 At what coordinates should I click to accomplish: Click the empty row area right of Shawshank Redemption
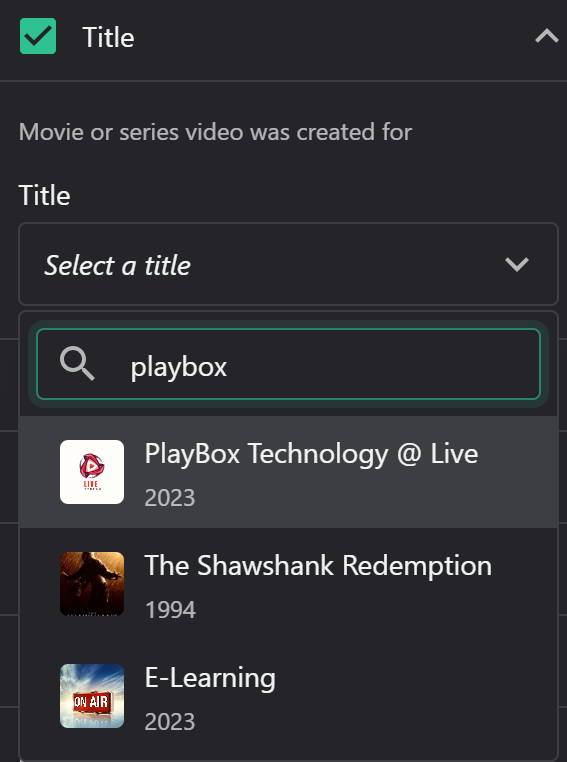pos(525,584)
